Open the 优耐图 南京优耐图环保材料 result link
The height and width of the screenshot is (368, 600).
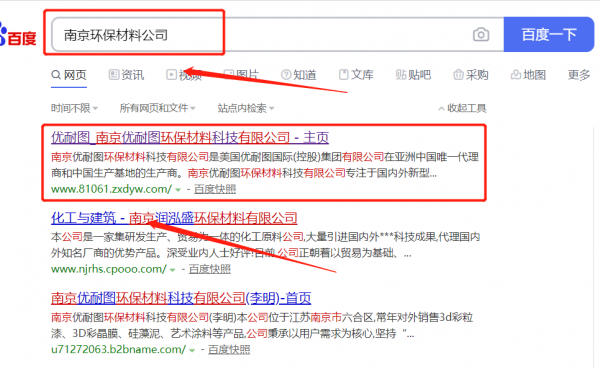[190, 137]
